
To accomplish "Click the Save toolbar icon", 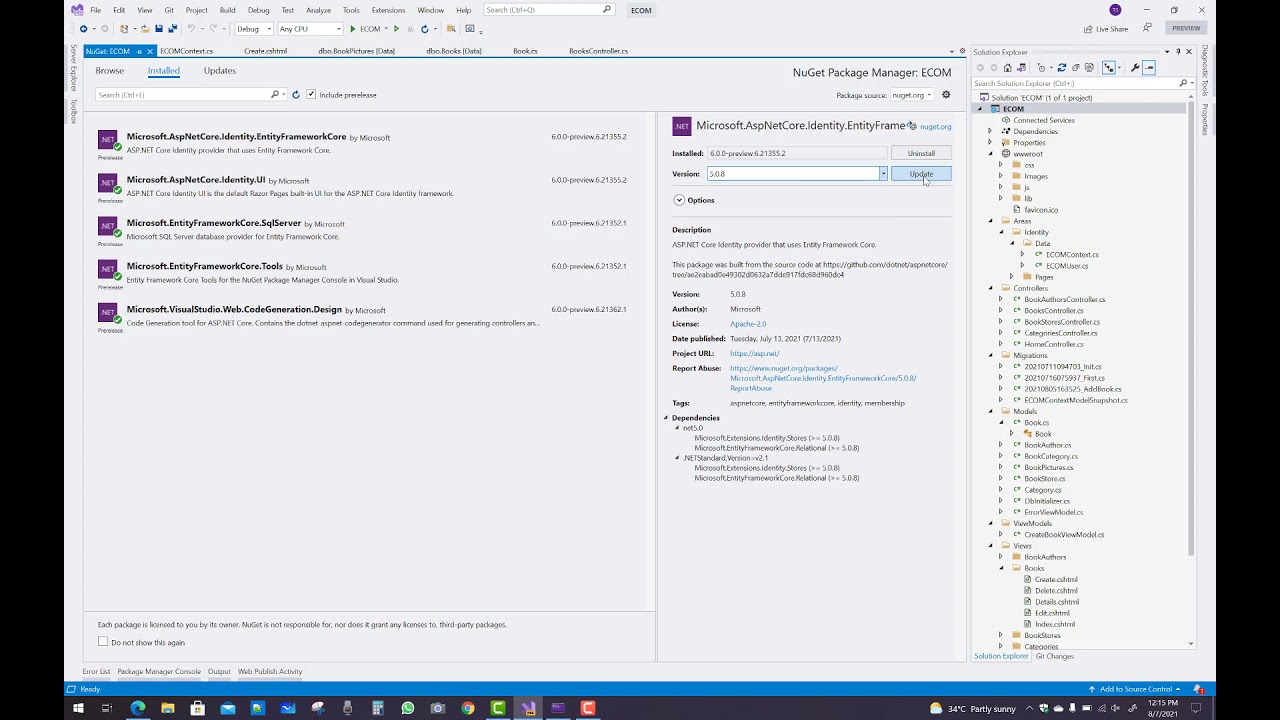I will 159,29.
